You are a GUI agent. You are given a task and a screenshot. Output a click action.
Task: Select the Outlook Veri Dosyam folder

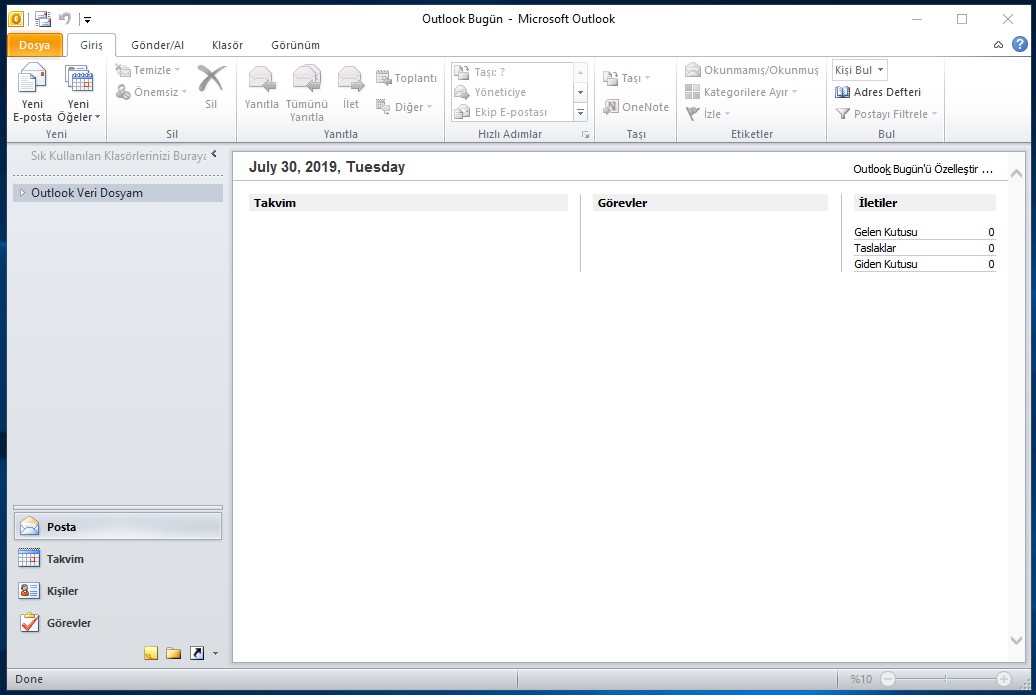[x=118, y=193]
